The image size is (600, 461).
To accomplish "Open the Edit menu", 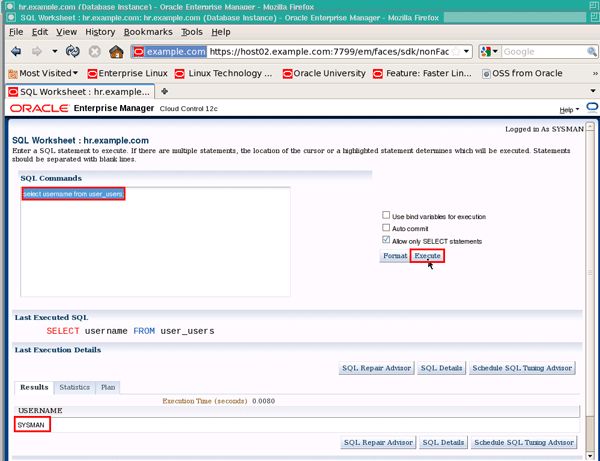I will click(x=39, y=32).
